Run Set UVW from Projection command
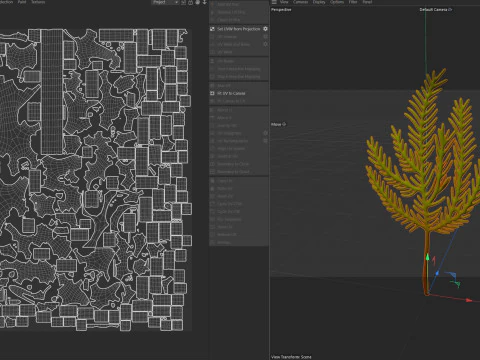Image resolution: width=480 pixels, height=360 pixels. [x=239, y=29]
